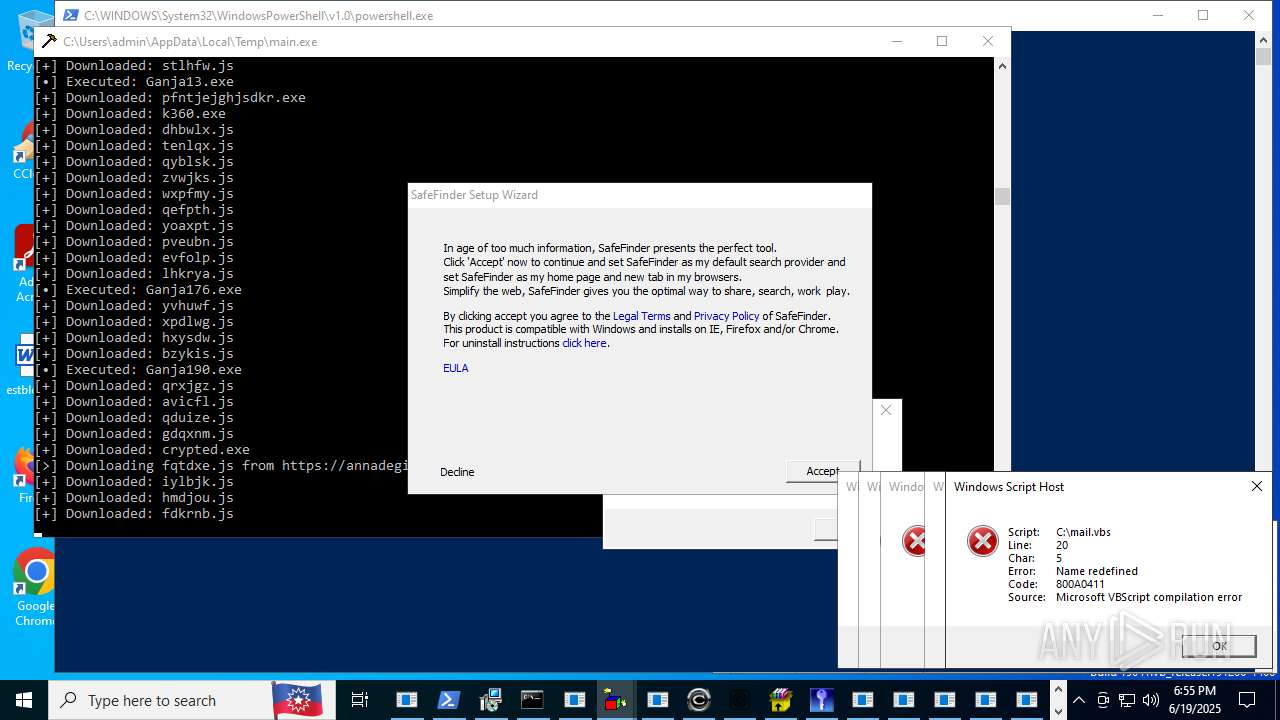1280x720 pixels.
Task: Click the main.exe window title bar icon
Action: coord(49,41)
